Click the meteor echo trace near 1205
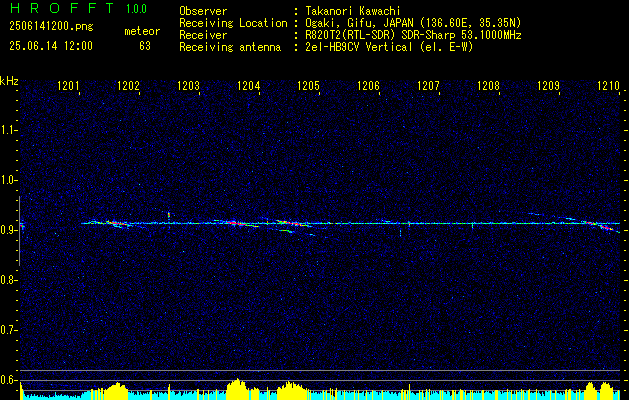629x400 pixels. click(293, 224)
